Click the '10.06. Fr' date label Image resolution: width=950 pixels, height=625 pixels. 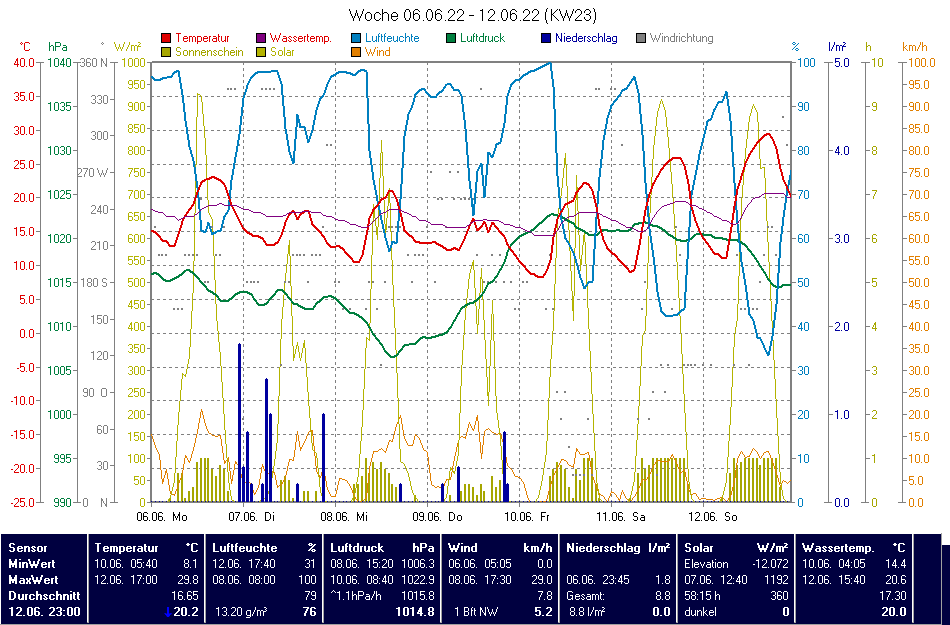coord(527,517)
